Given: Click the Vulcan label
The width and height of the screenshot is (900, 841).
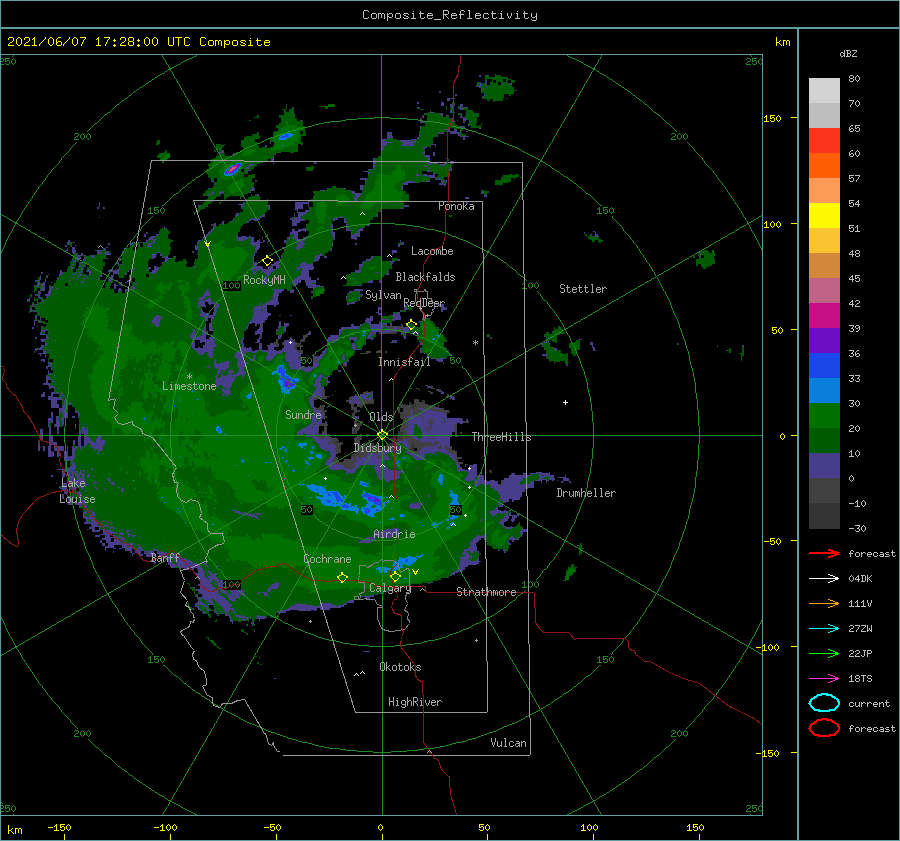Looking at the screenshot, I should coord(509,743).
